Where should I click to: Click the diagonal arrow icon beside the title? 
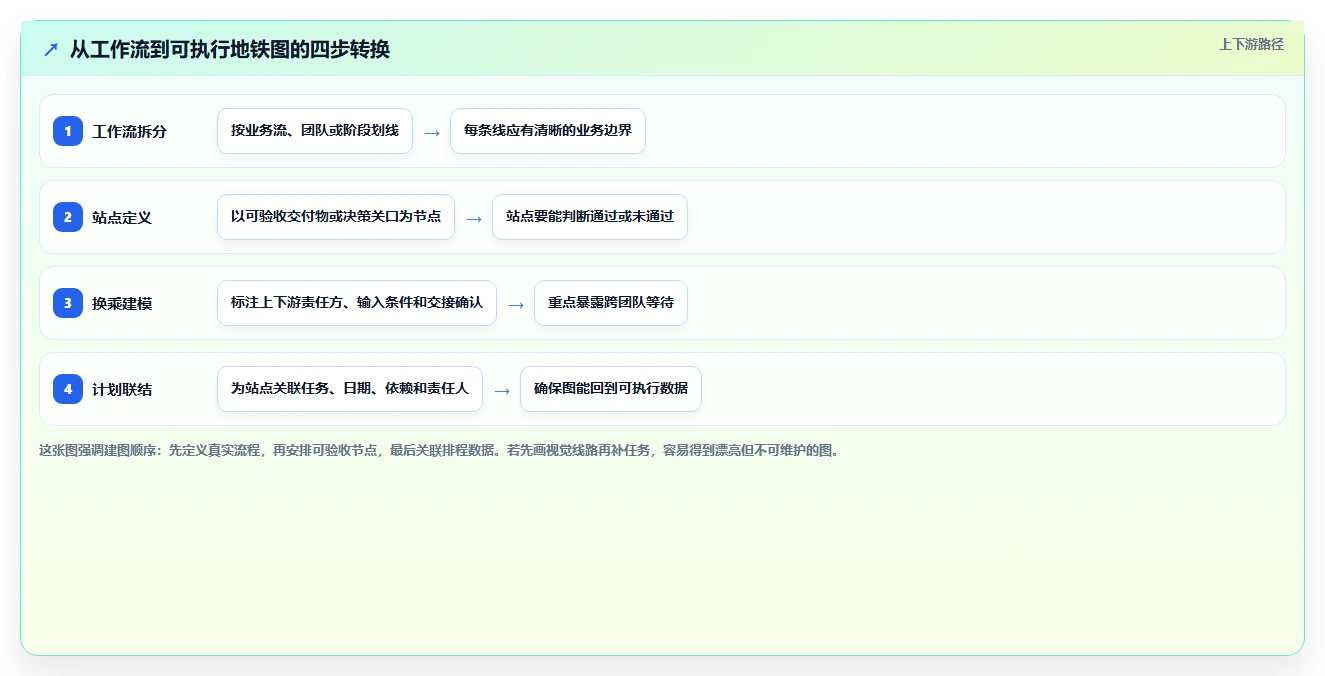(51, 49)
